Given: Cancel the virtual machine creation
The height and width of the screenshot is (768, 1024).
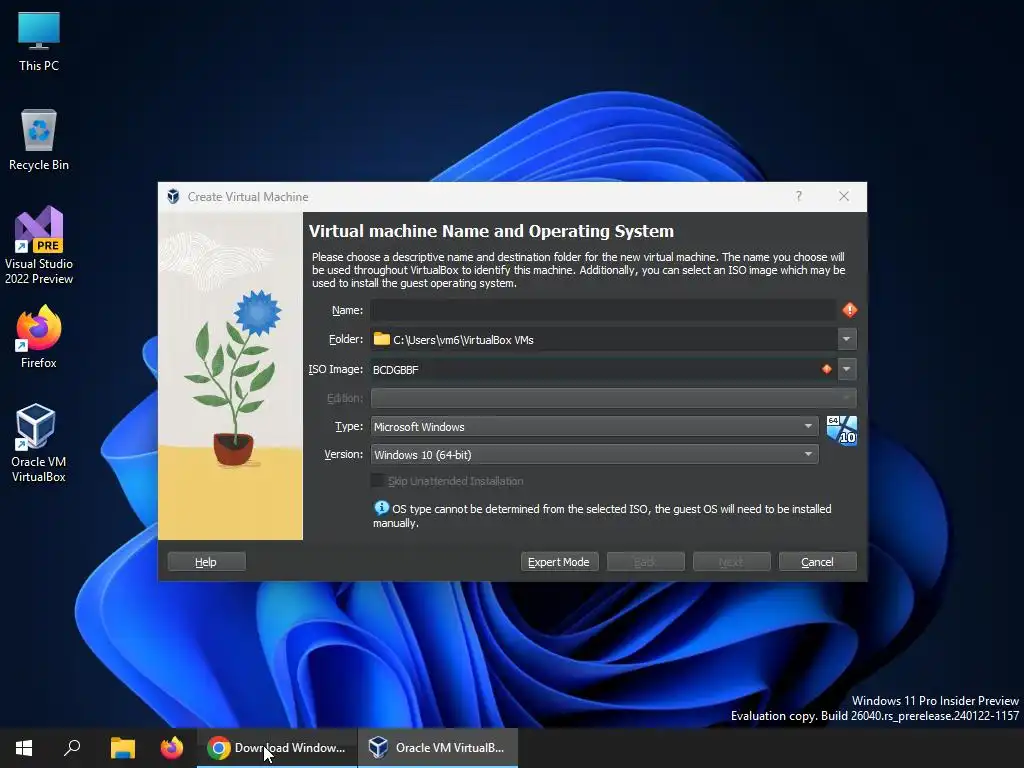Looking at the screenshot, I should point(818,562).
